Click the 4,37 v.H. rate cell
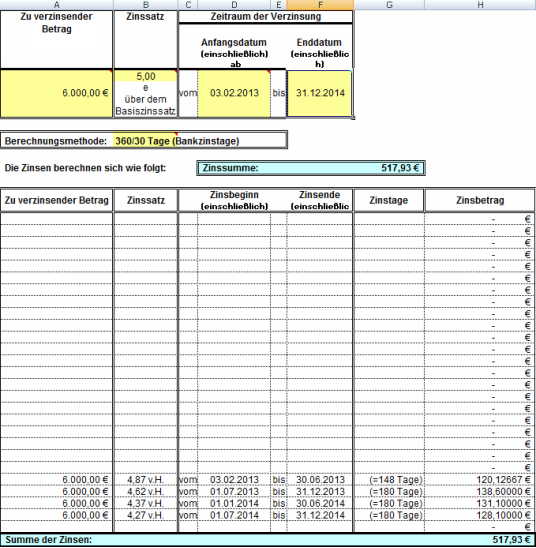 (x=146, y=503)
